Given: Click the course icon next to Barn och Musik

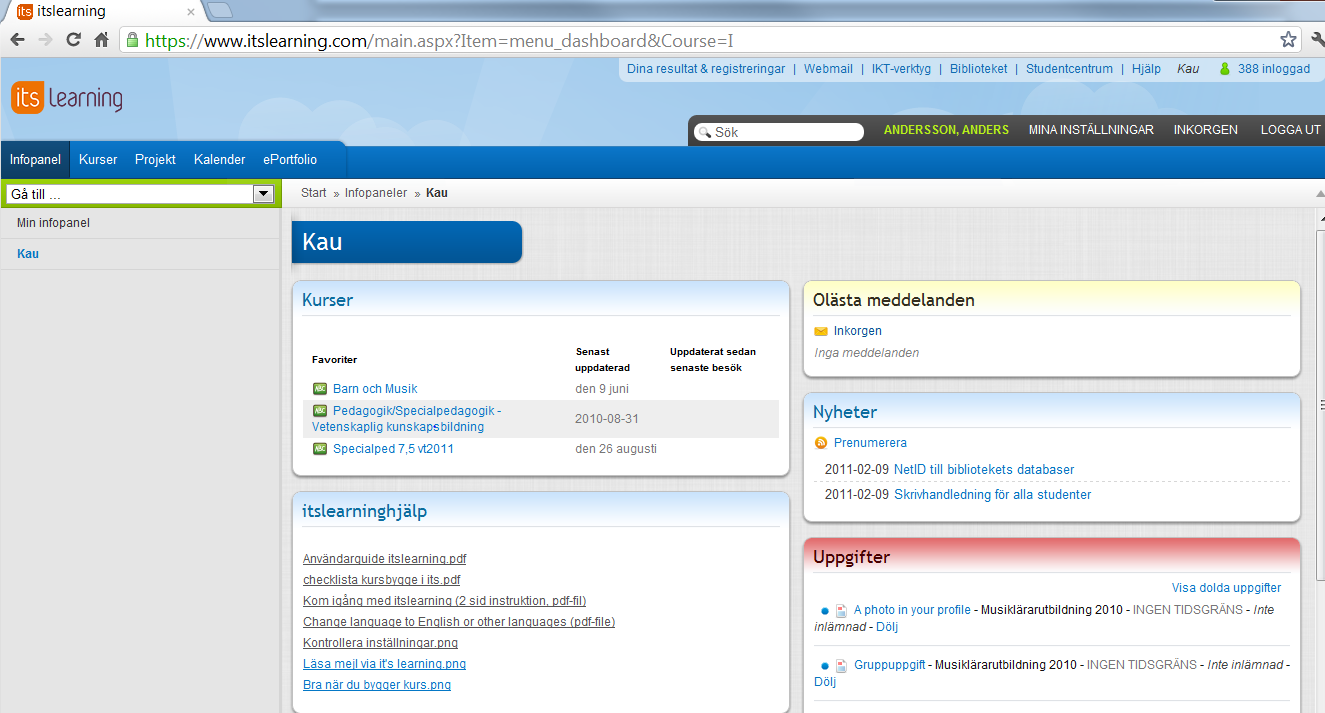Looking at the screenshot, I should point(320,389).
